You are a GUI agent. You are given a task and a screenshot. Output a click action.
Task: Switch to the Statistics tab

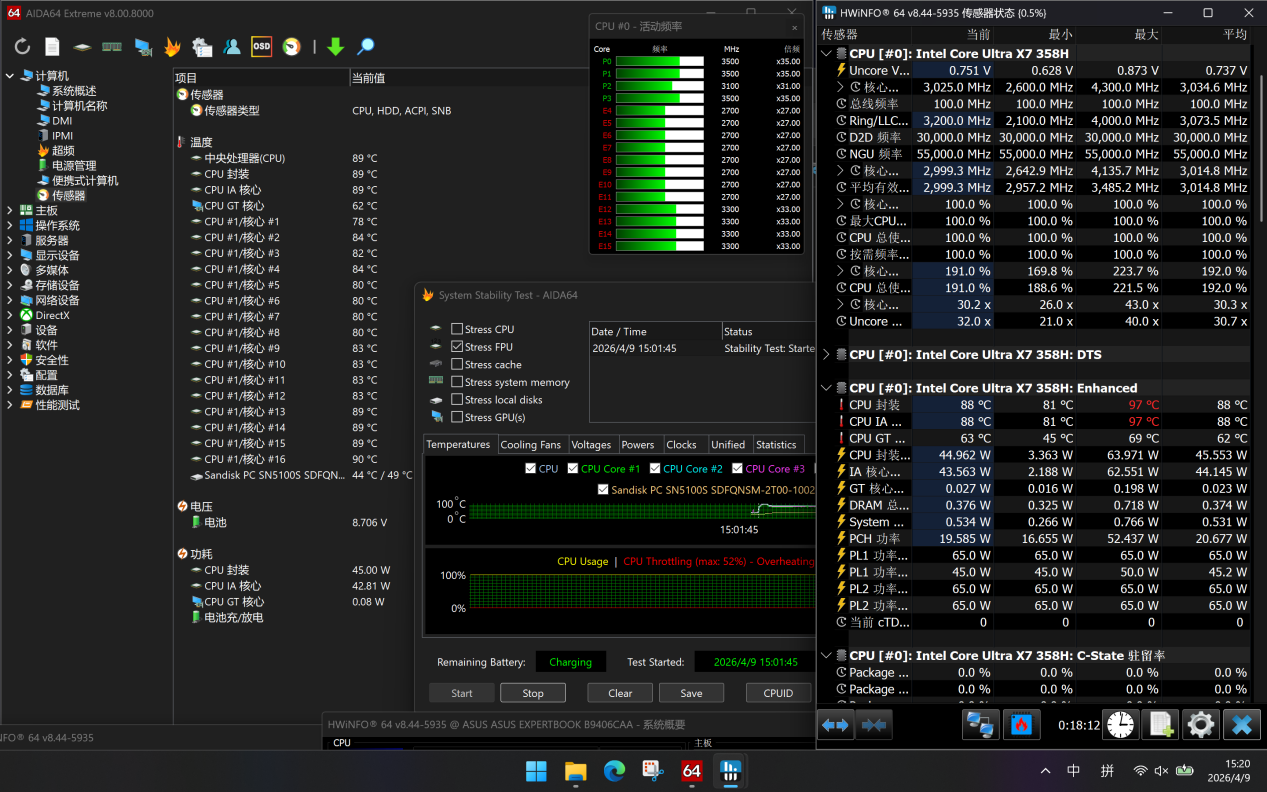776,445
